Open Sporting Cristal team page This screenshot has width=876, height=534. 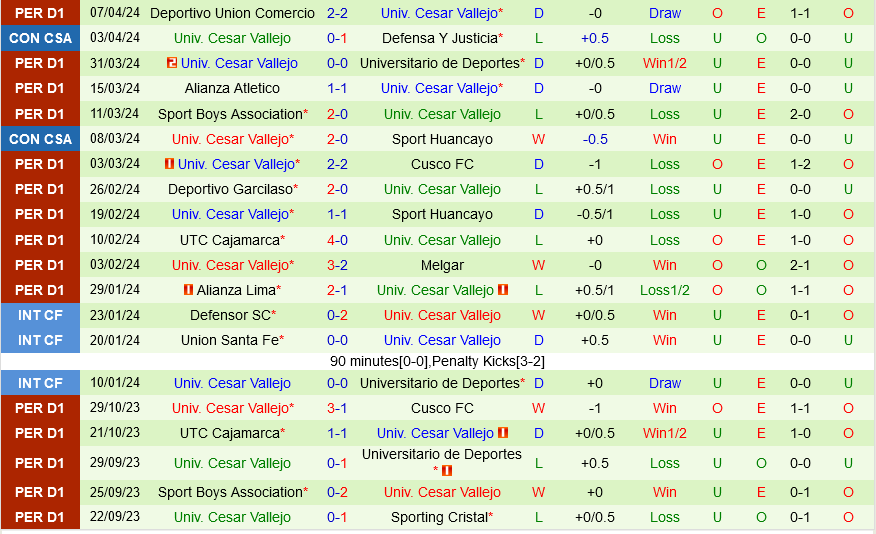point(439,517)
